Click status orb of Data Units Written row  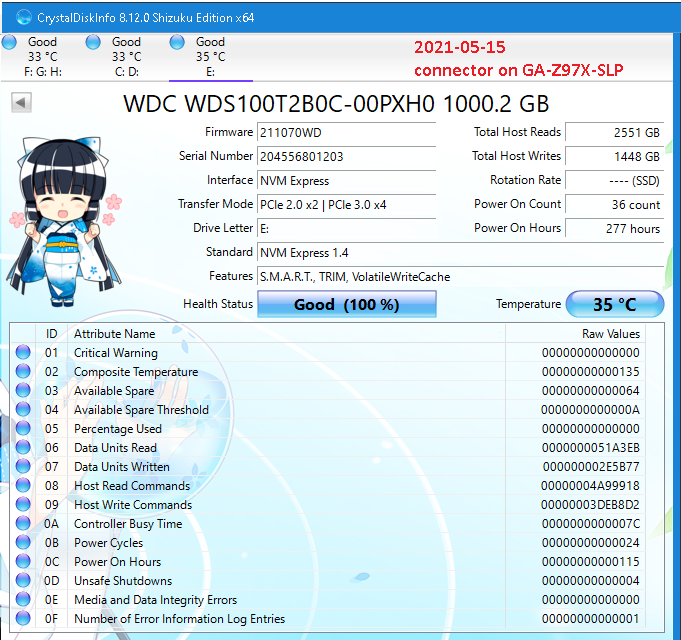point(23,466)
